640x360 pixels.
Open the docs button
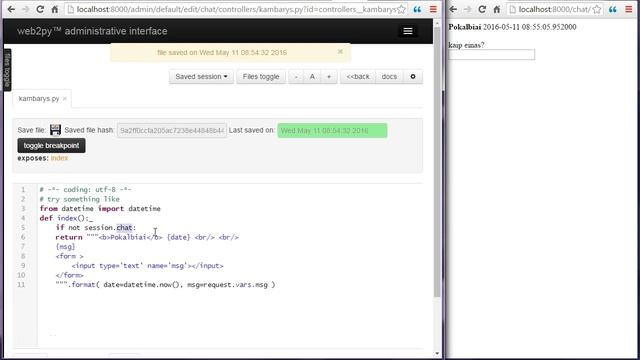389,76
